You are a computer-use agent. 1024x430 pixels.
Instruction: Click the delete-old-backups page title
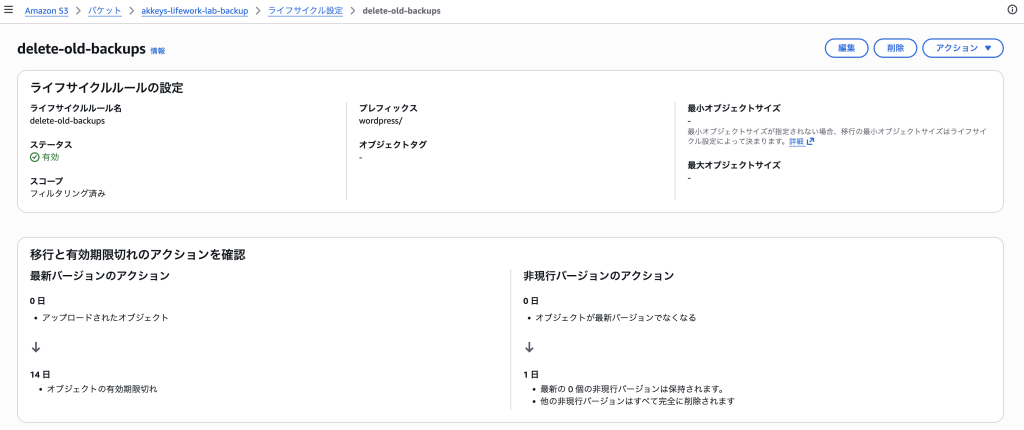[x=81, y=48]
